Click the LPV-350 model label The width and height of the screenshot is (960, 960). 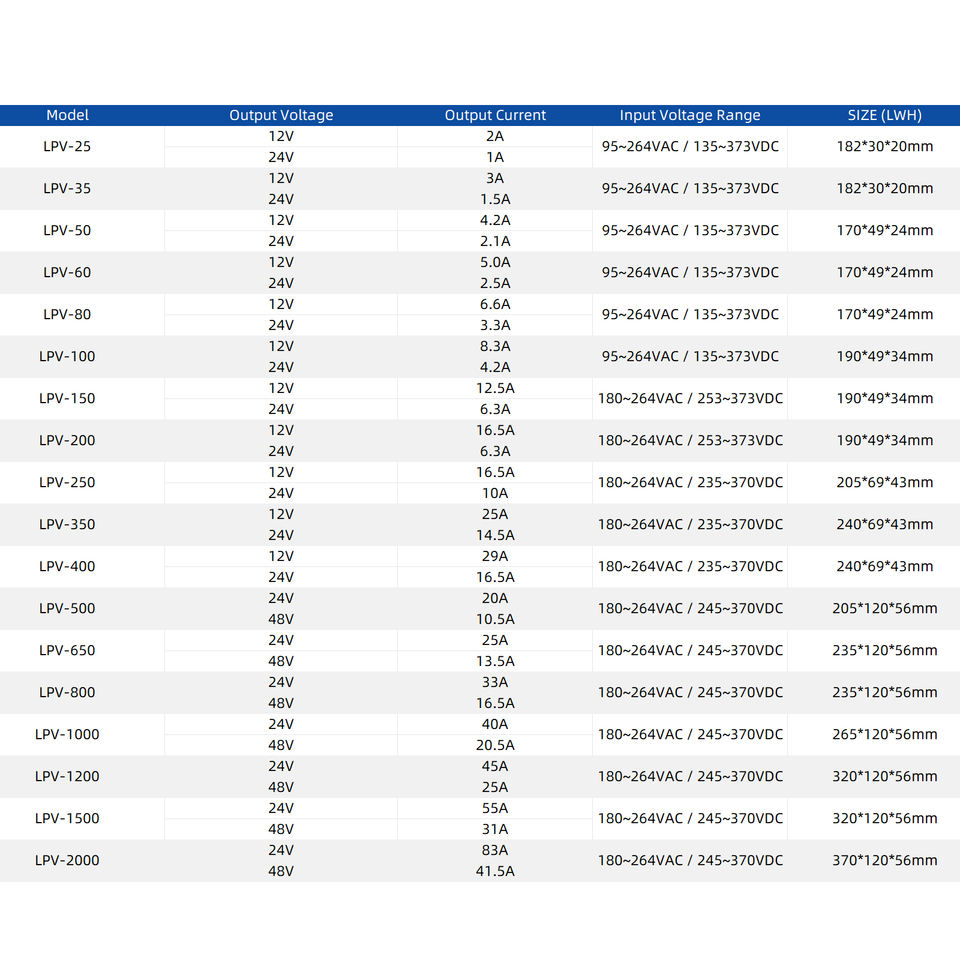click(67, 525)
